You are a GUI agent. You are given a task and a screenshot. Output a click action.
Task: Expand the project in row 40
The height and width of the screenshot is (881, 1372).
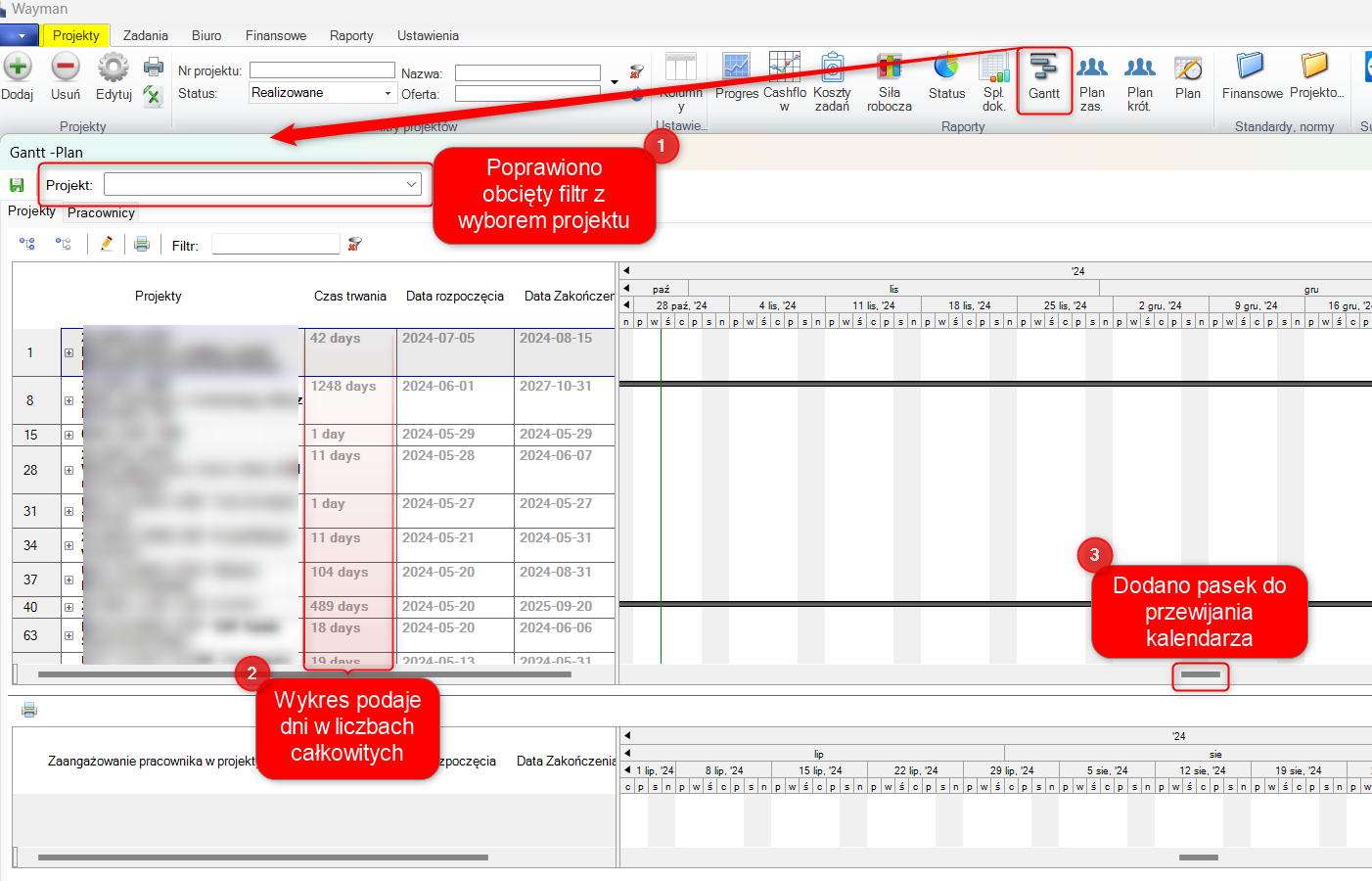(x=69, y=607)
